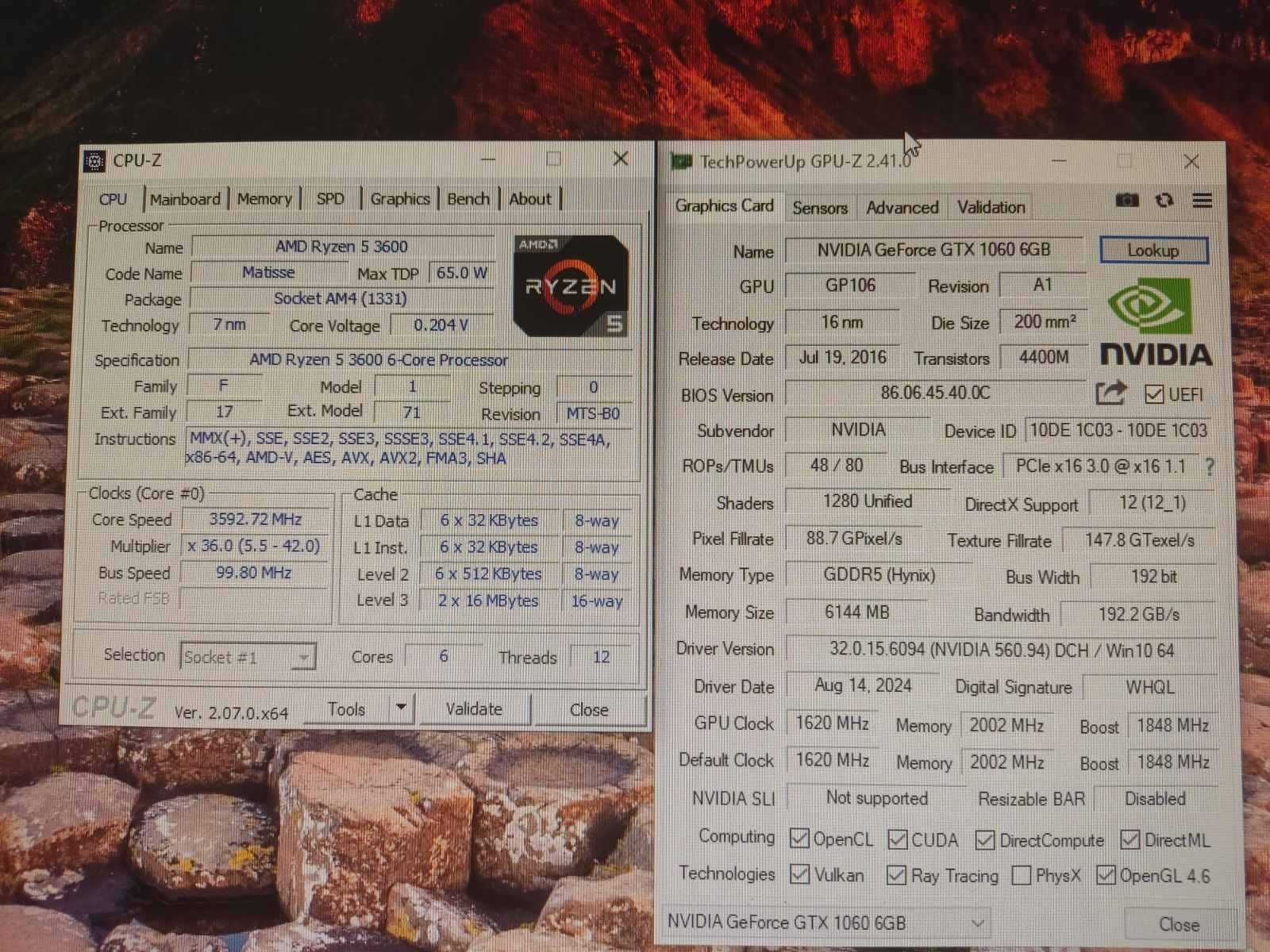The height and width of the screenshot is (952, 1270).
Task: Minimize the CPU-Z window
Action: point(488,159)
